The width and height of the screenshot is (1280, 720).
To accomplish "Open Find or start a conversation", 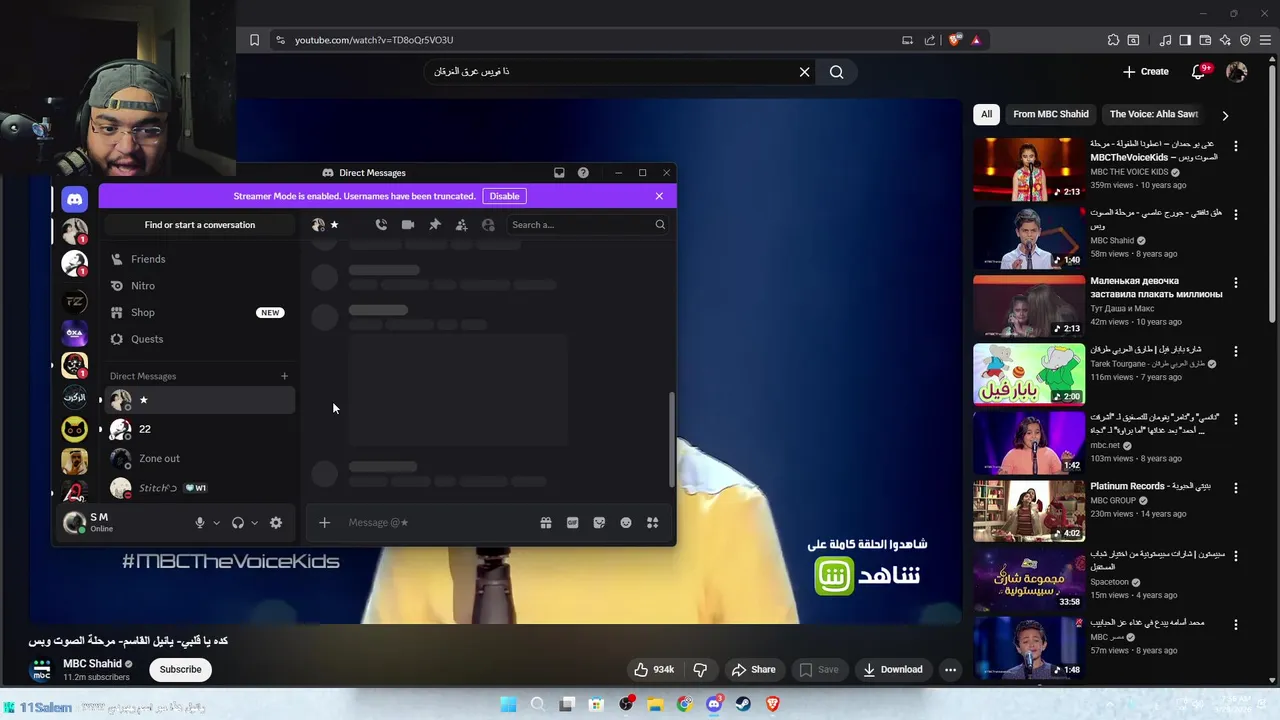I will pos(200,225).
